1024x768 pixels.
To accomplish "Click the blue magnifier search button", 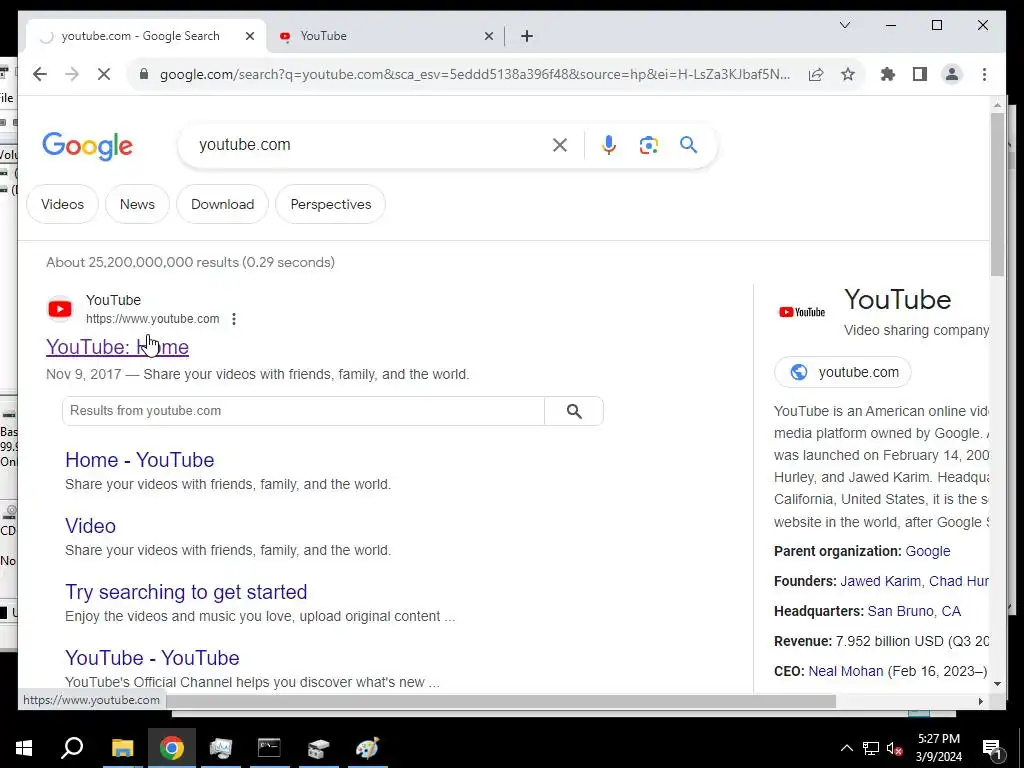I will click(688, 144).
